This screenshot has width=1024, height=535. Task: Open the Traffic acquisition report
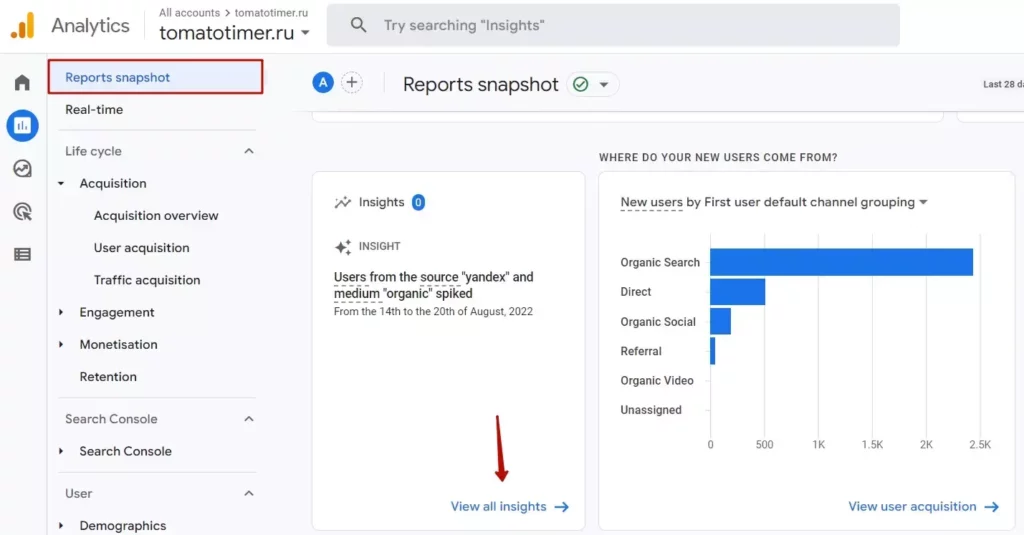(147, 280)
